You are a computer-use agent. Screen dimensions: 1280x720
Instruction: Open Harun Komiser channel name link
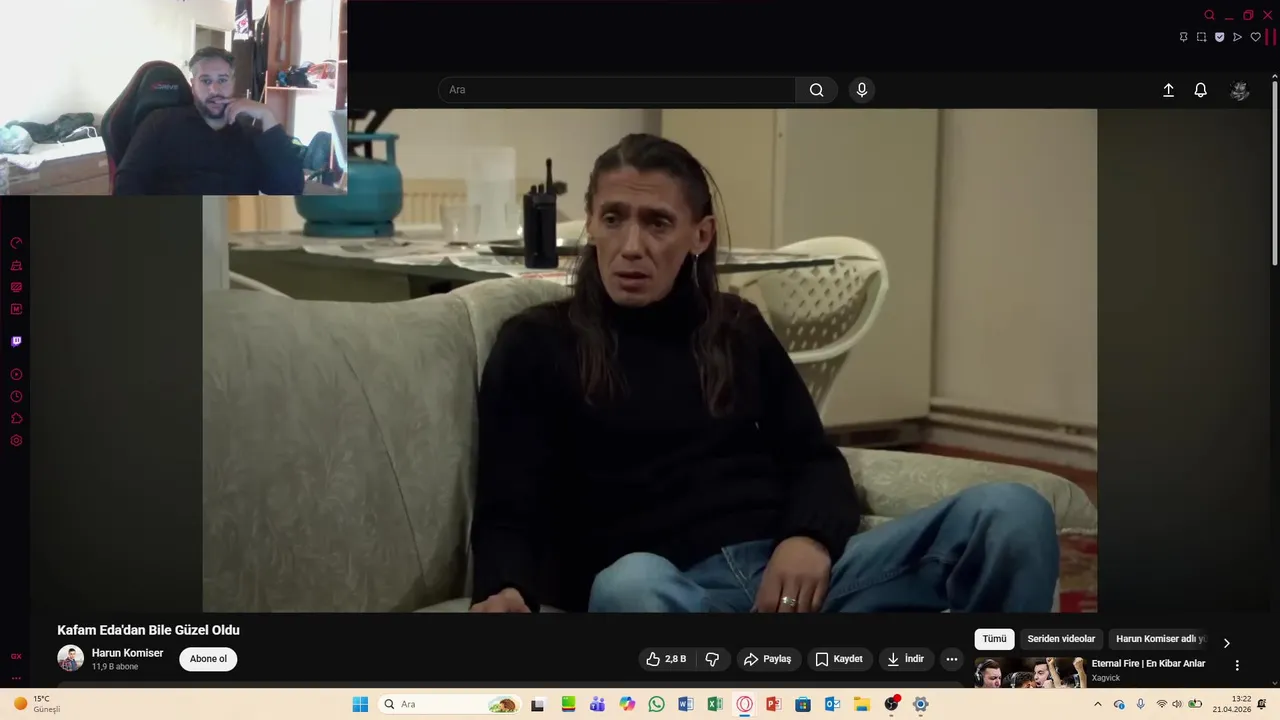127,653
